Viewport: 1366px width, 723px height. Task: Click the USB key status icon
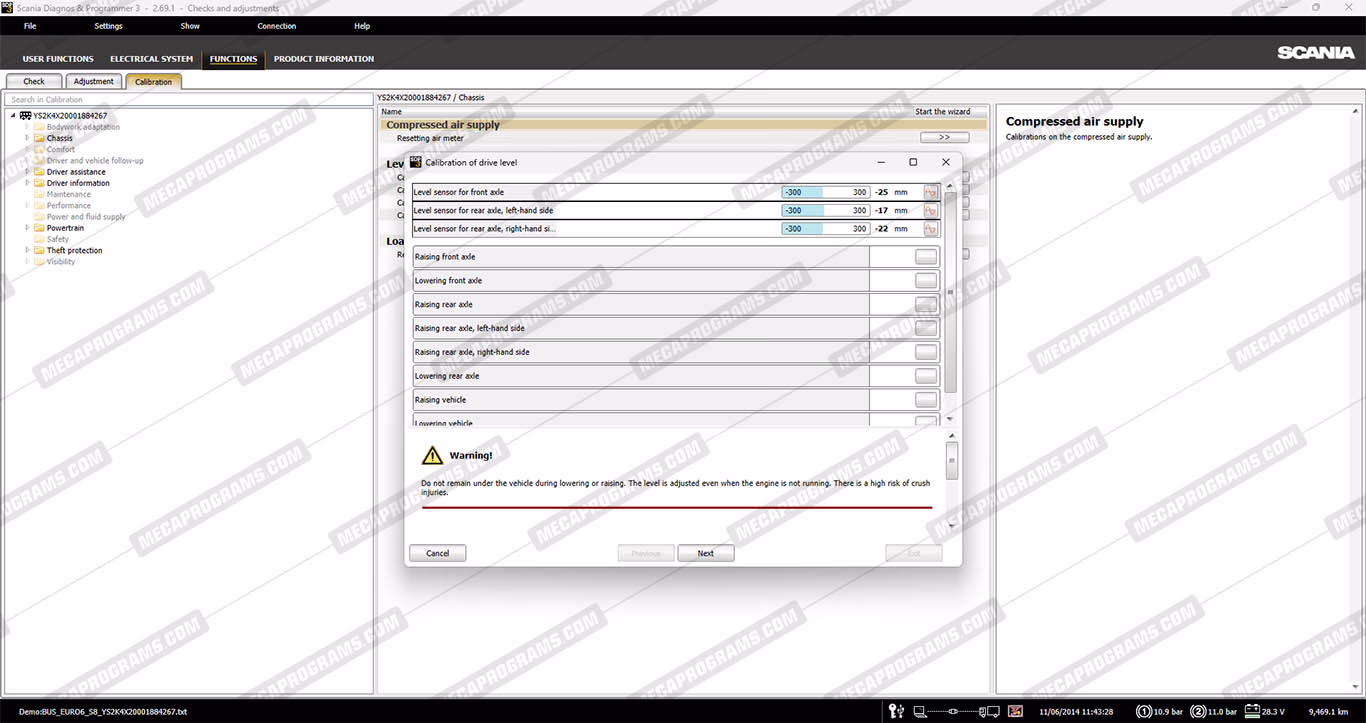(897, 711)
